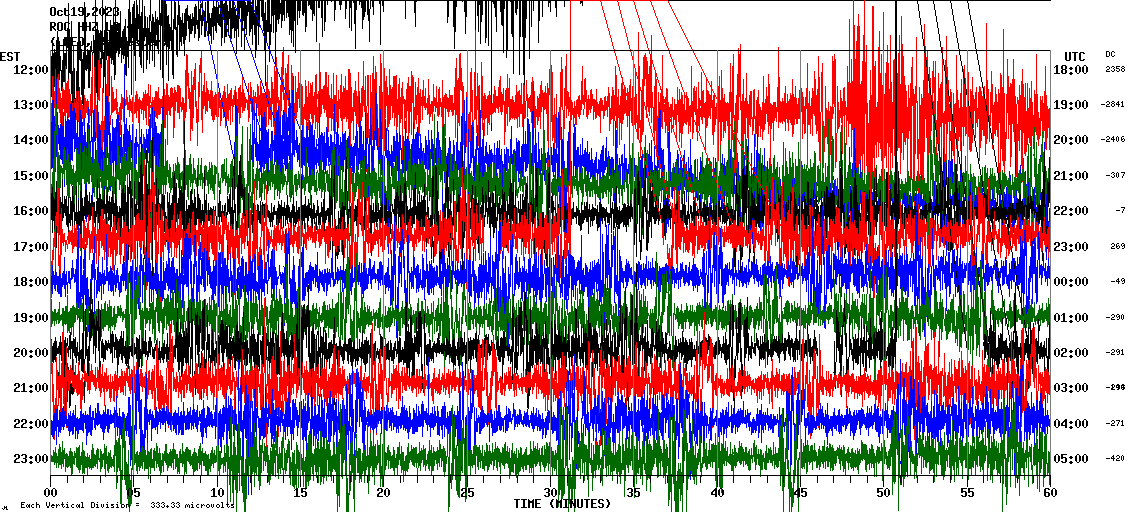Click the Oct 19, 2023 date header
Screen dimensions: 1130x519
pos(84,12)
